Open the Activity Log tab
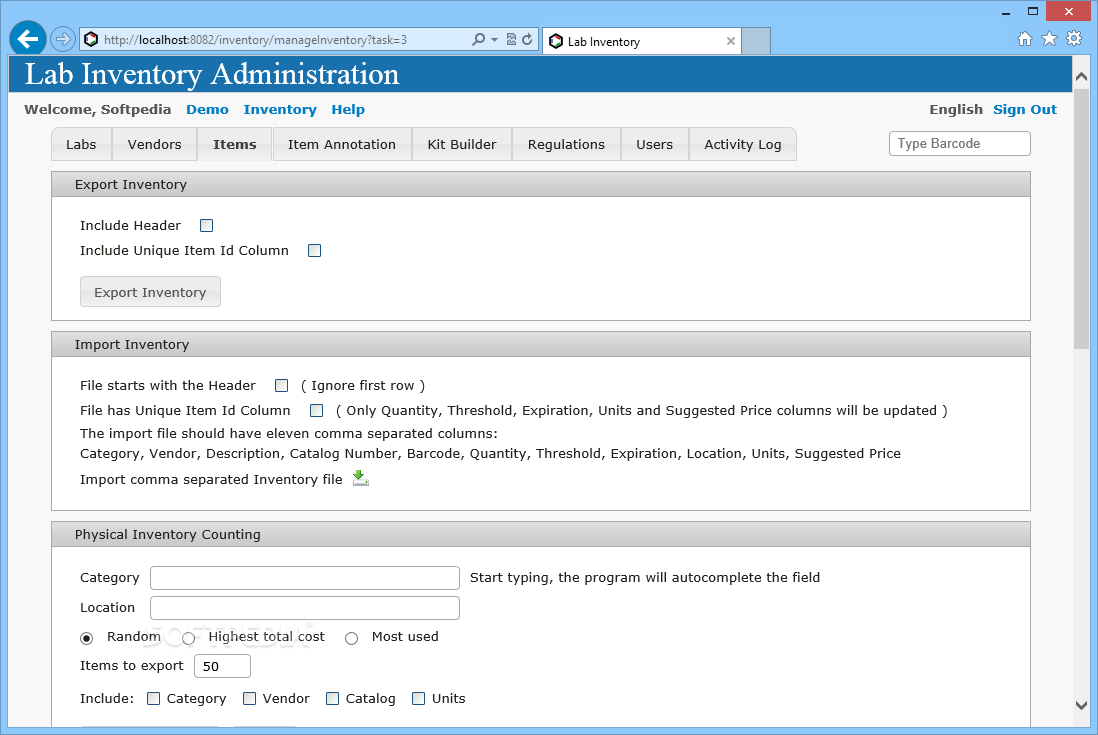This screenshot has width=1098, height=735. 742,144
